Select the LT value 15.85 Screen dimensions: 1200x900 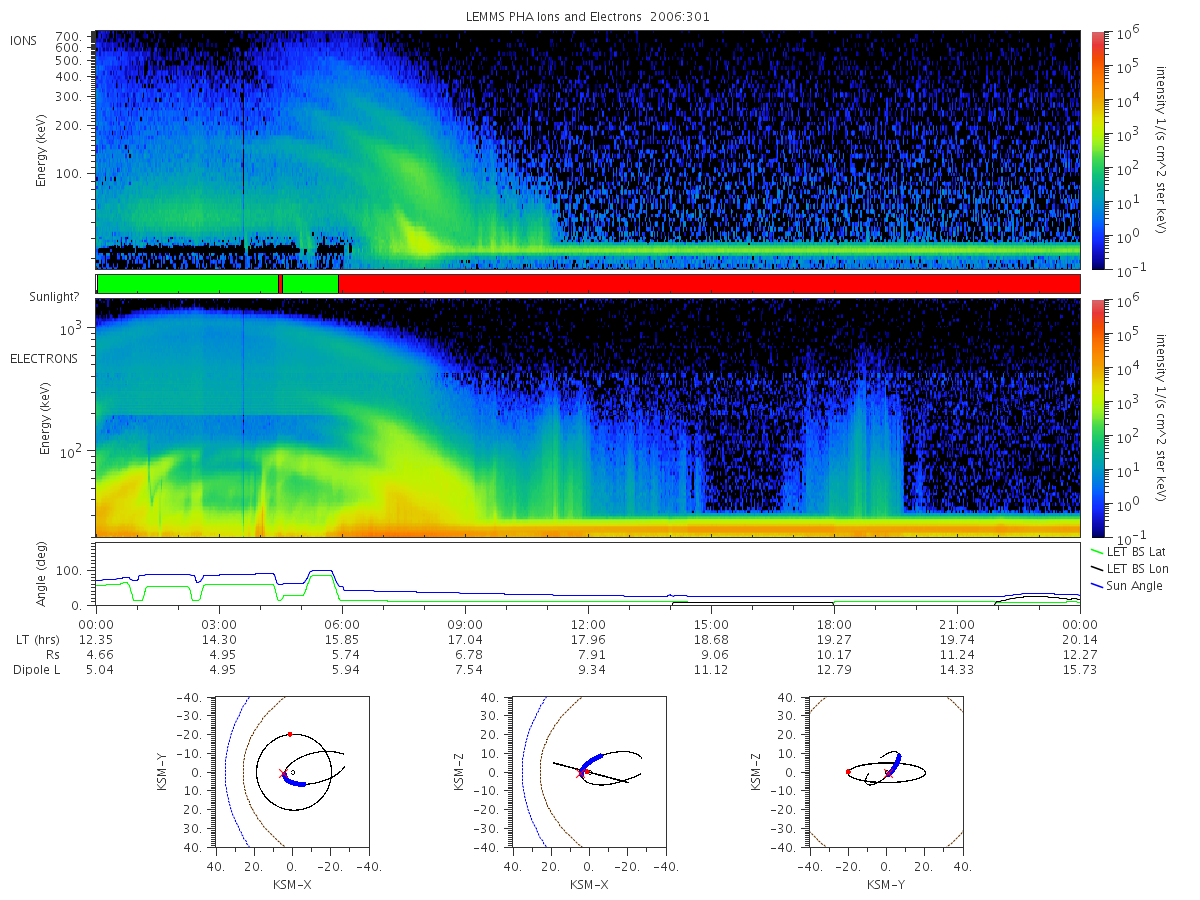point(342,639)
